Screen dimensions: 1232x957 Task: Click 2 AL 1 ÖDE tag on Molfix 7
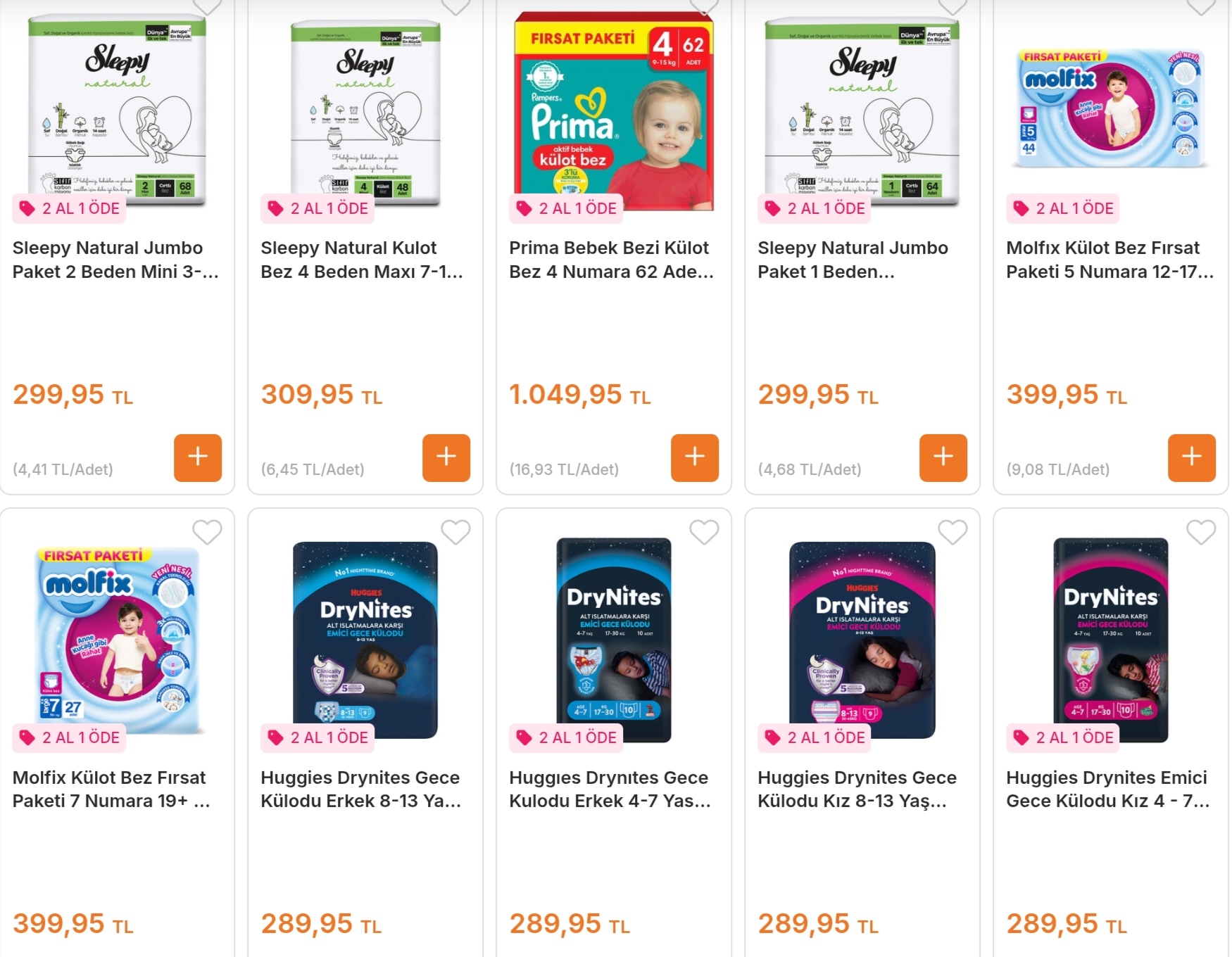(70, 737)
